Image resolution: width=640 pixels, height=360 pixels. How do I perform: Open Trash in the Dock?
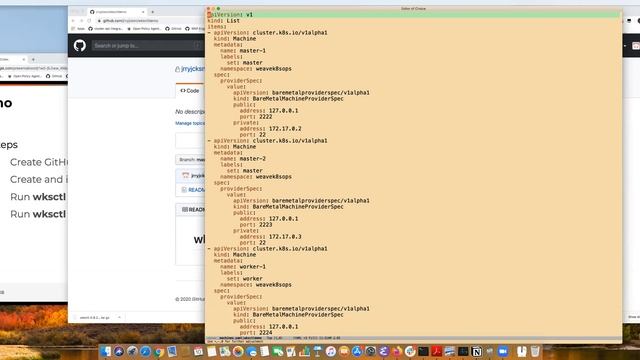click(x=535, y=351)
